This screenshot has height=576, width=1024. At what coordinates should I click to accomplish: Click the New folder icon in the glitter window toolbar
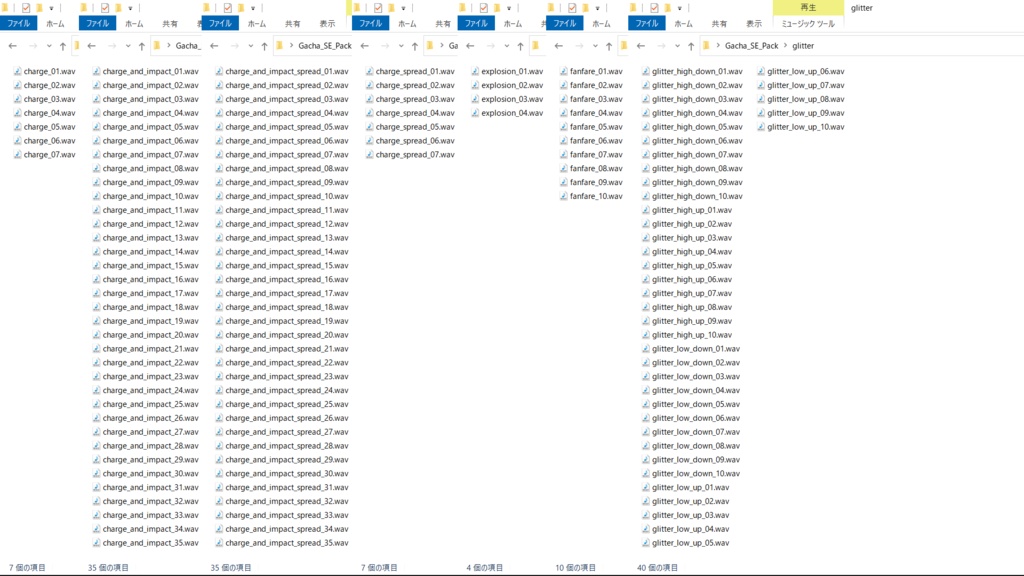pyautogui.click(x=667, y=8)
